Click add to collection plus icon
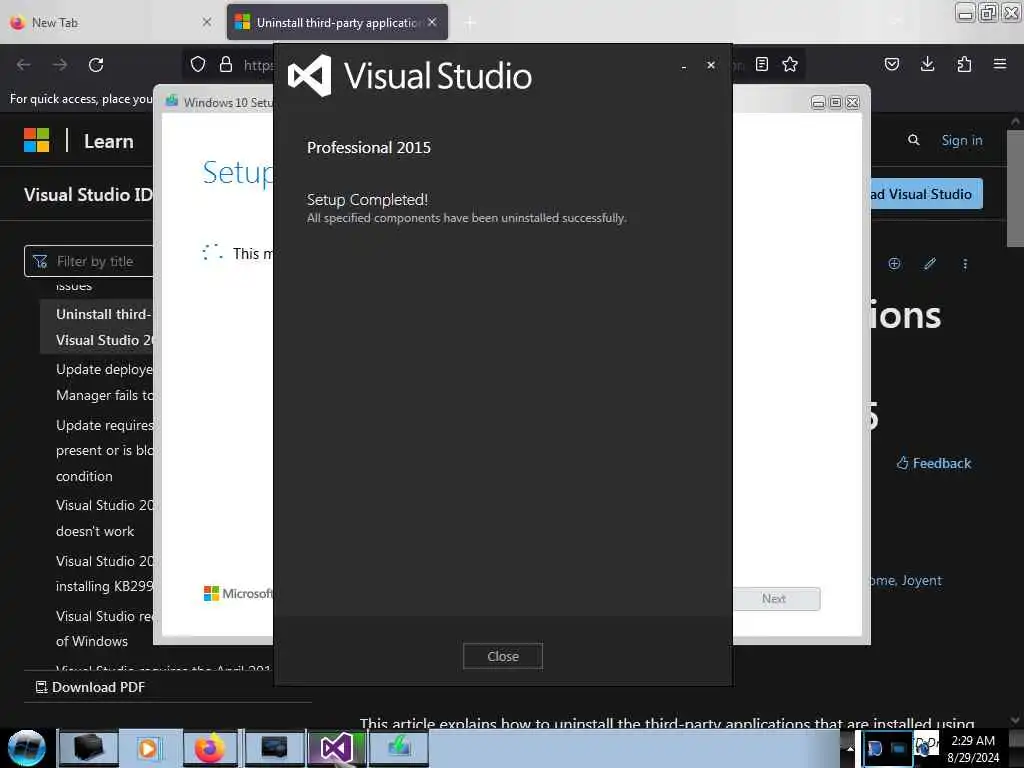1024x768 pixels. click(894, 263)
